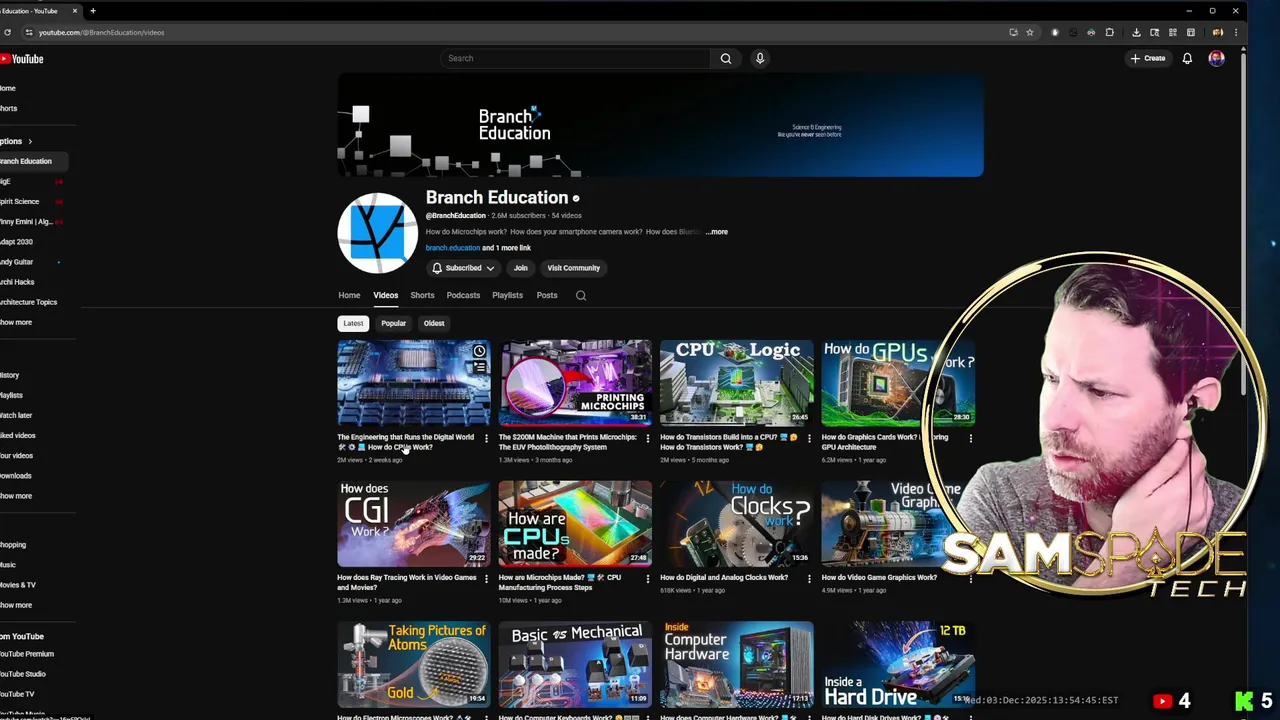Open the browser Extensions puzzle icon

tap(1109, 32)
